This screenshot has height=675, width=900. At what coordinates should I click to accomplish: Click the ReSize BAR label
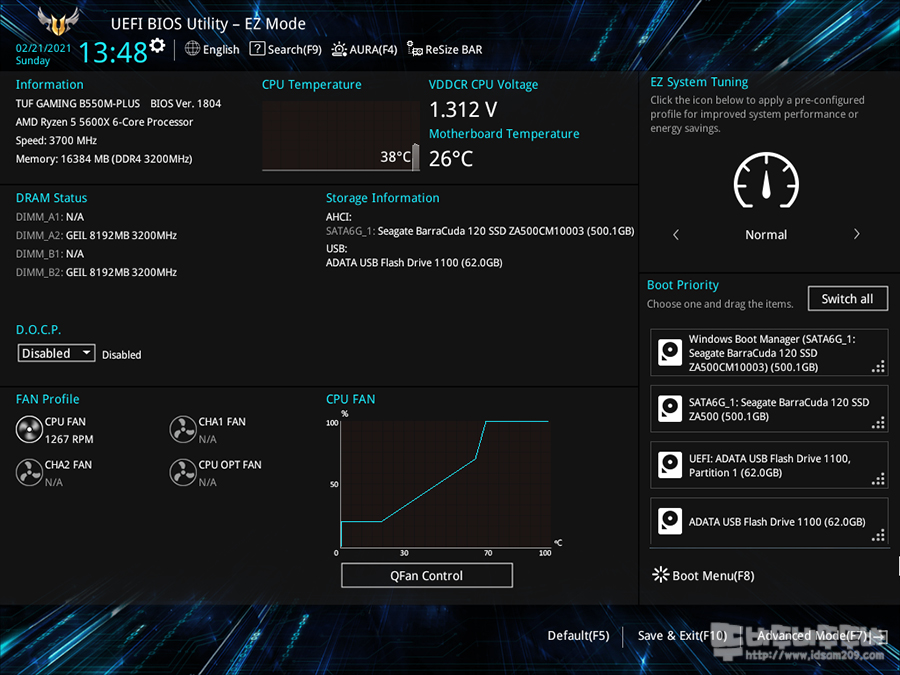[453, 49]
